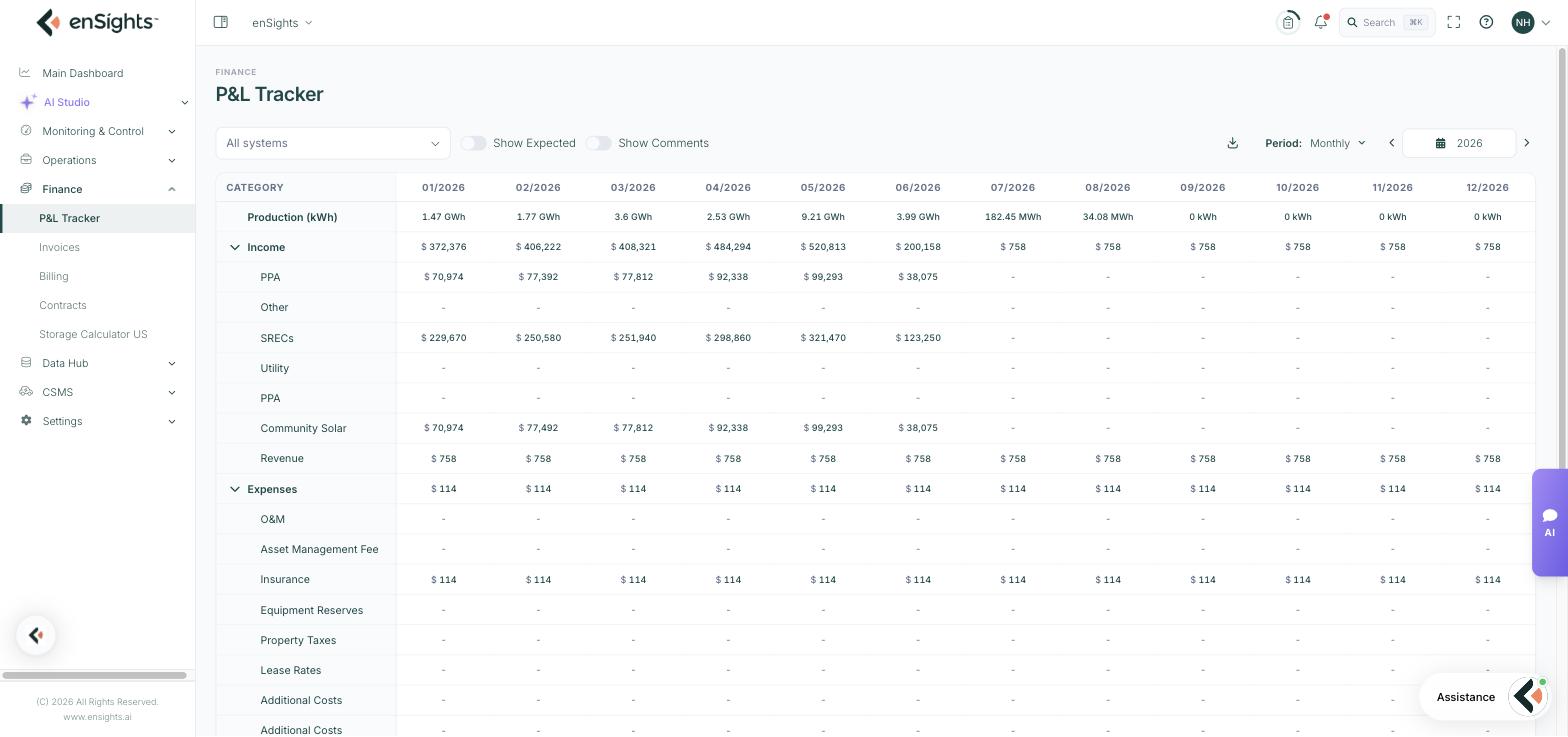
Task: Open the Billing page
Action: (x=54, y=276)
